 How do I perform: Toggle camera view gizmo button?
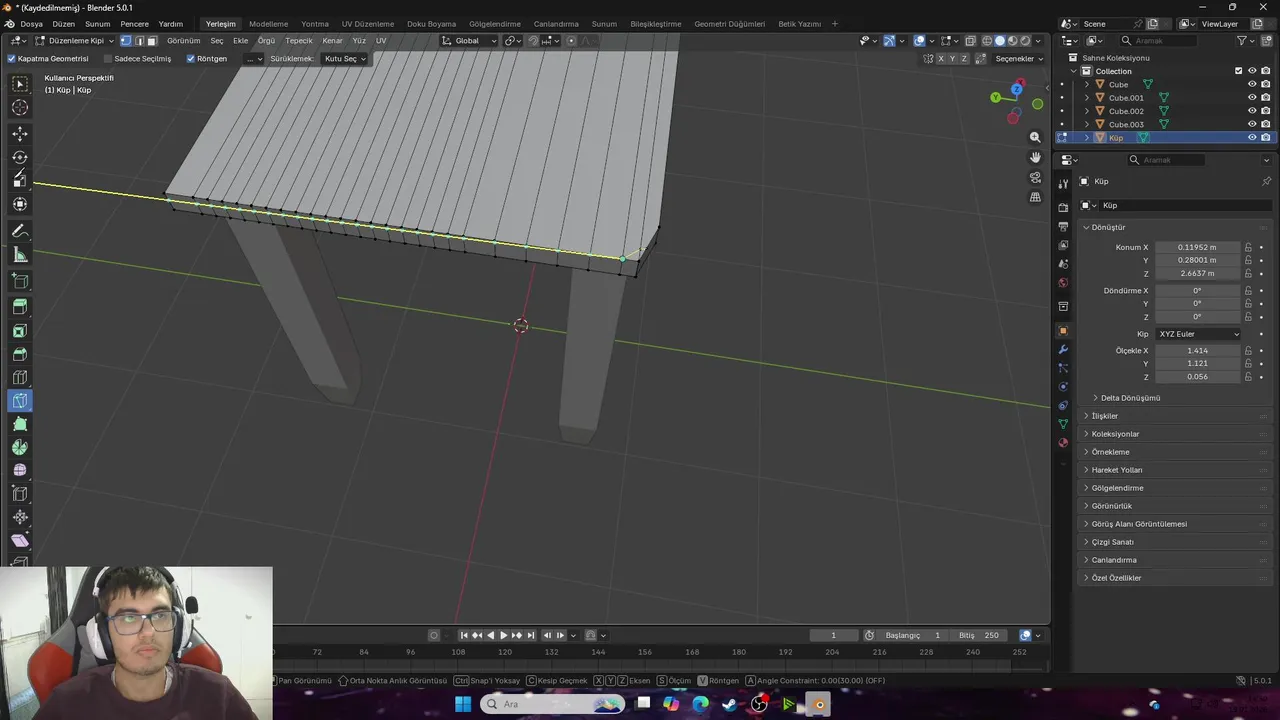1035,177
